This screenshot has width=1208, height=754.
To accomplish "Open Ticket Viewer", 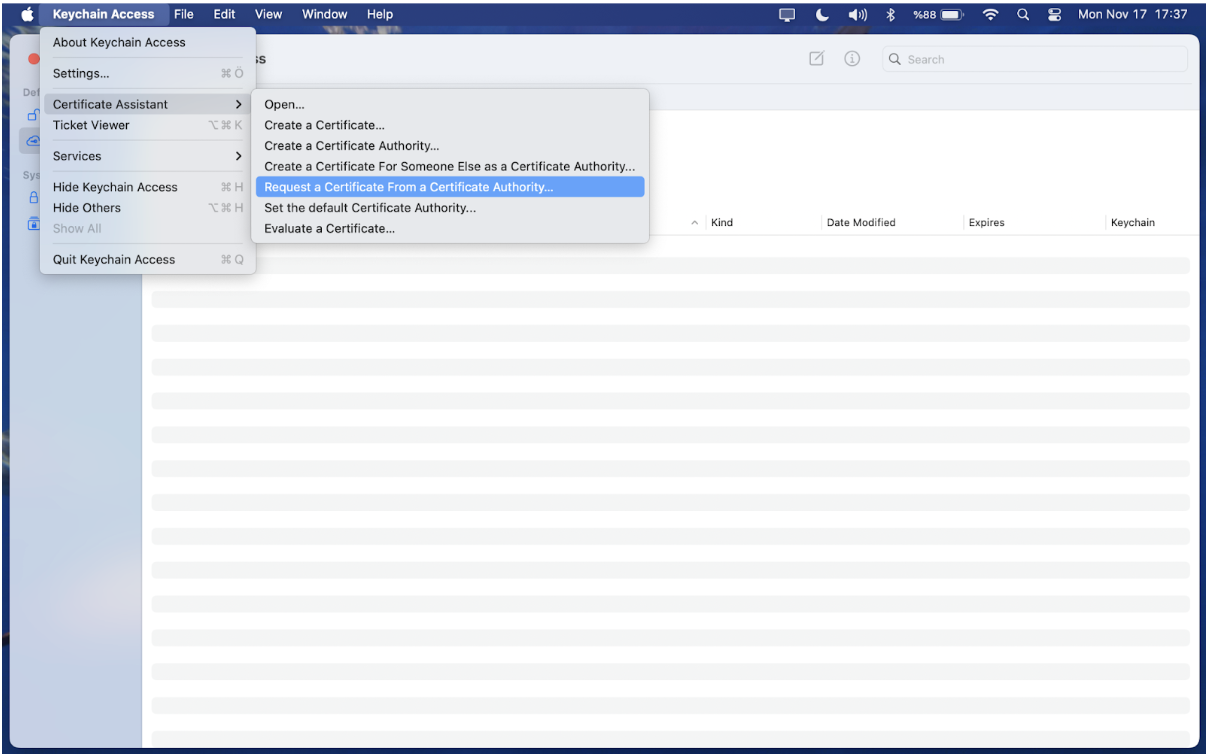I will click(x=148, y=125).
